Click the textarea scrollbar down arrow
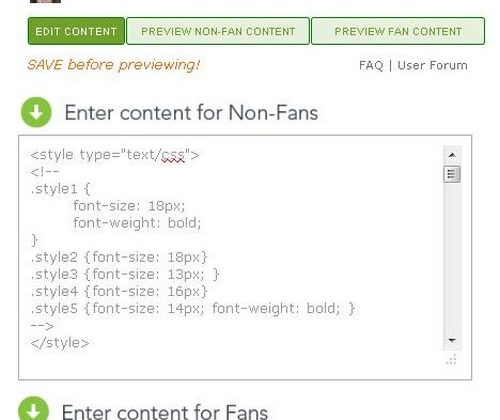500x420 pixels. [452, 340]
